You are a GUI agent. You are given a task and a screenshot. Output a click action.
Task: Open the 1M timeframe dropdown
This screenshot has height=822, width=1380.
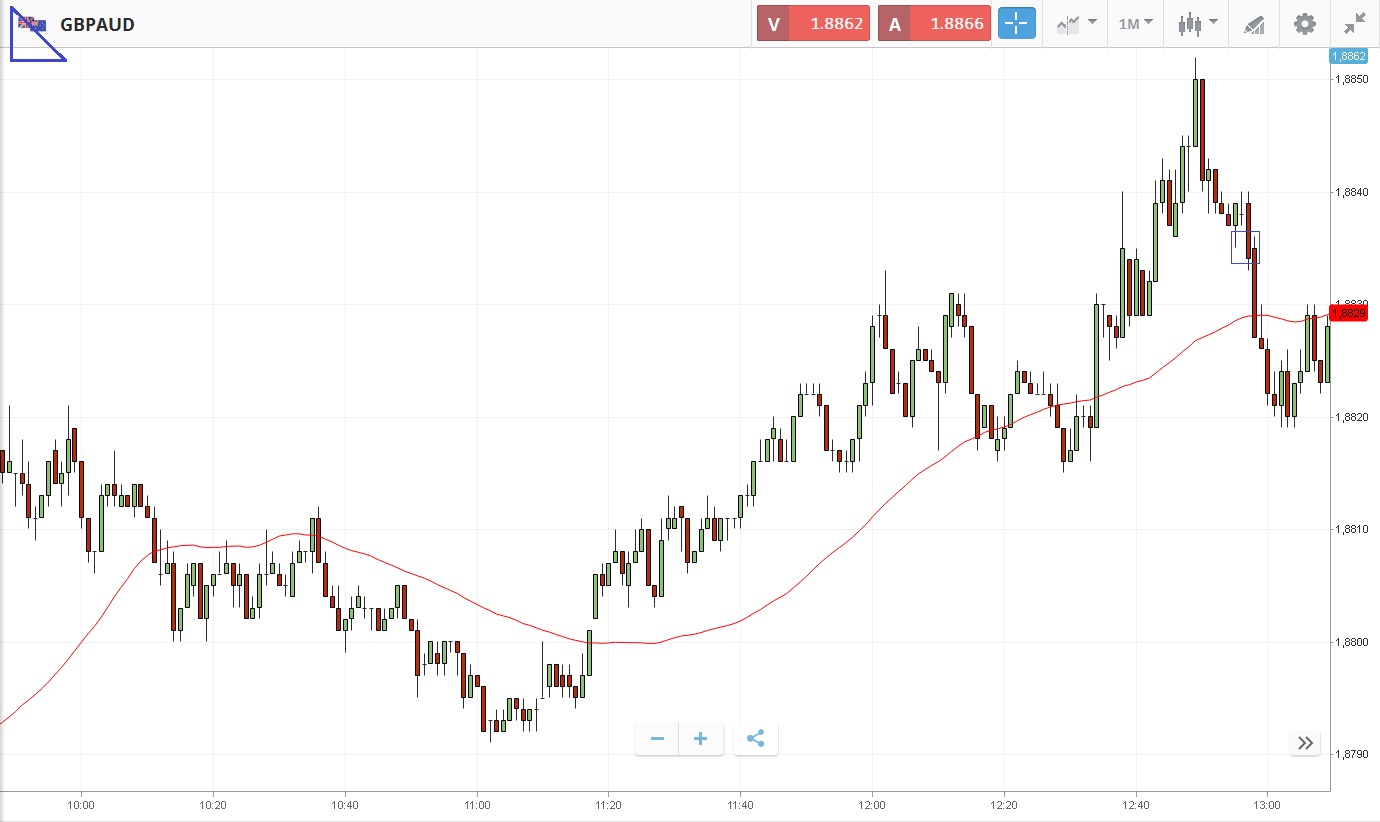[x=1136, y=24]
